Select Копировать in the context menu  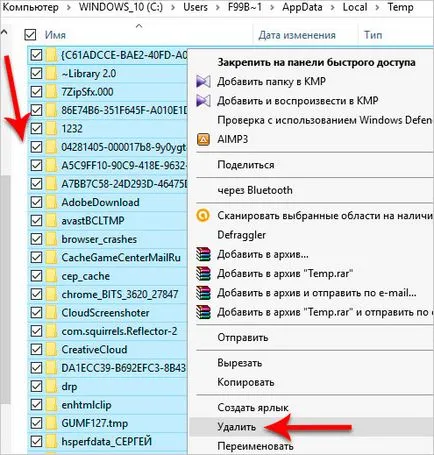[x=246, y=382]
